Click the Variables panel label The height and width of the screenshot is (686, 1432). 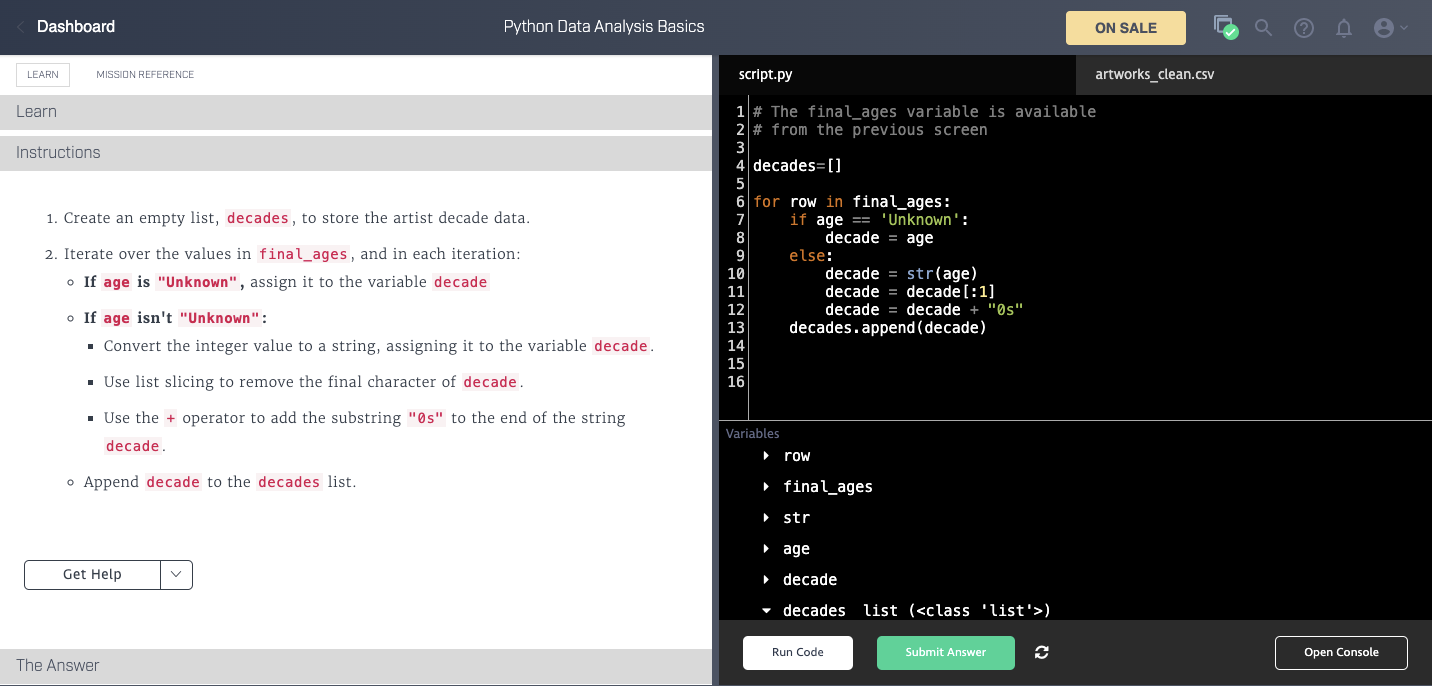tap(753, 434)
